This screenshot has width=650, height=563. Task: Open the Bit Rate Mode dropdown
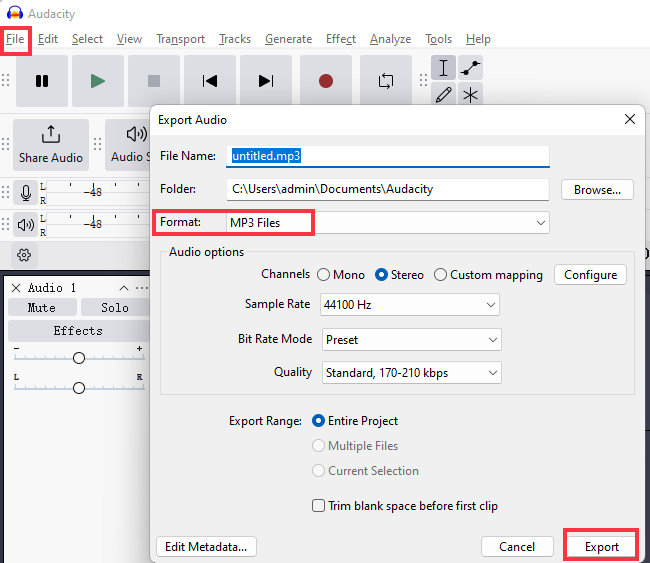[x=412, y=340]
